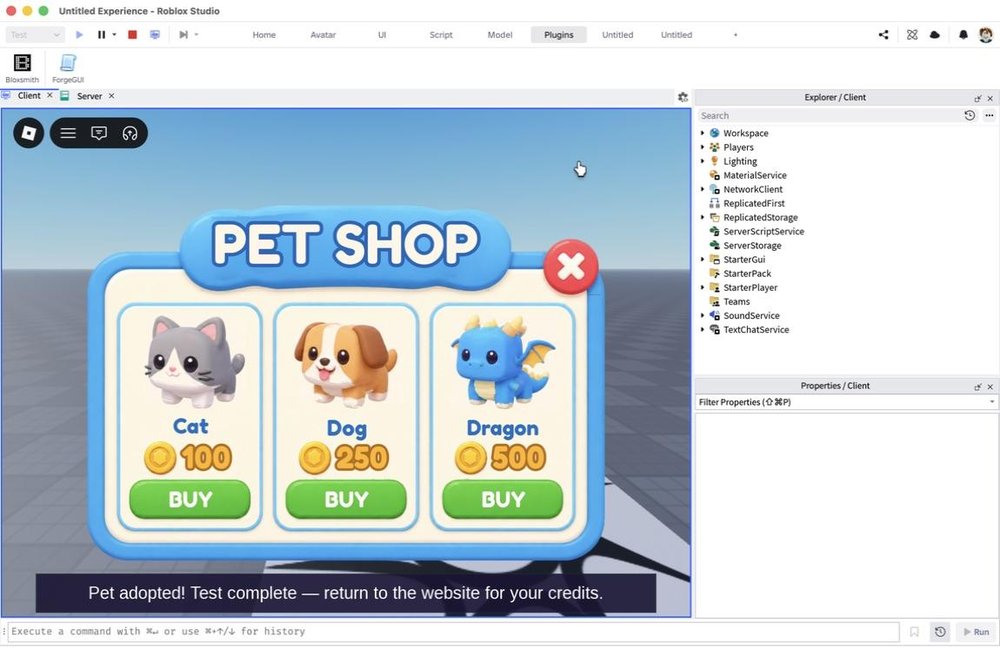Viewport: 1000px width, 667px height.
Task: Expand the ReplicatedStorage tree node
Action: tap(702, 217)
